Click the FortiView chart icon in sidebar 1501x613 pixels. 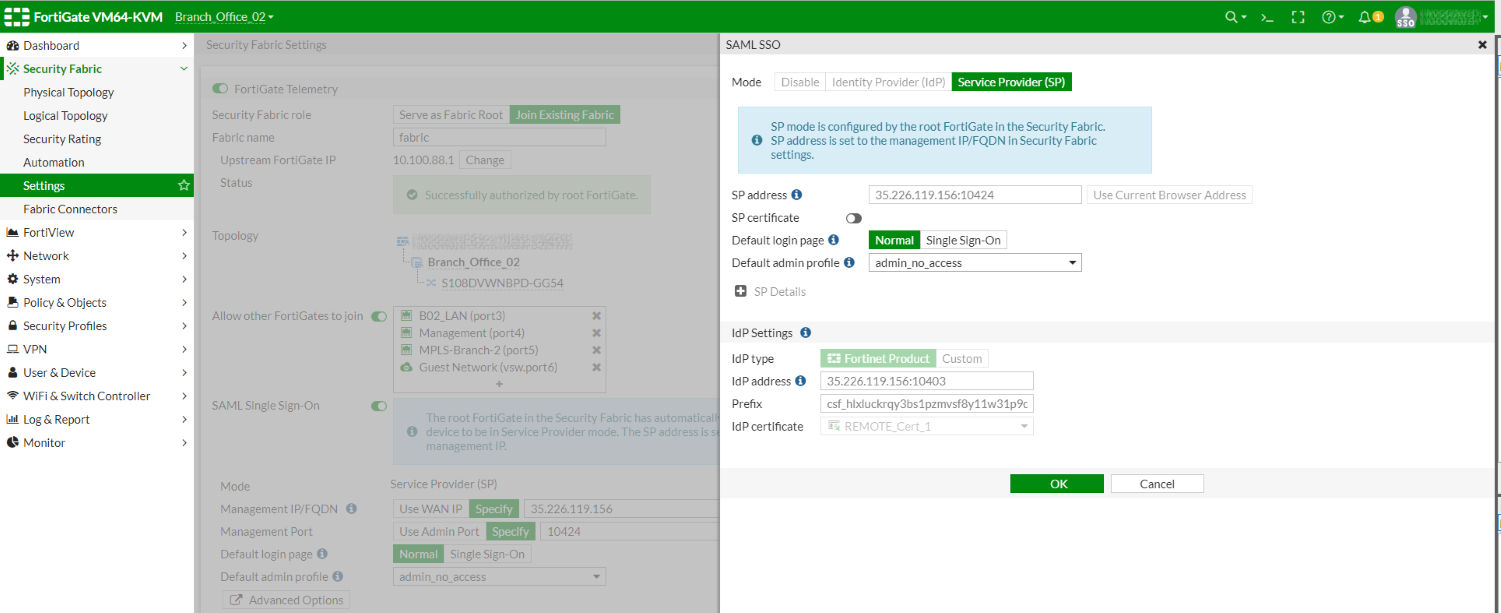[13, 233]
